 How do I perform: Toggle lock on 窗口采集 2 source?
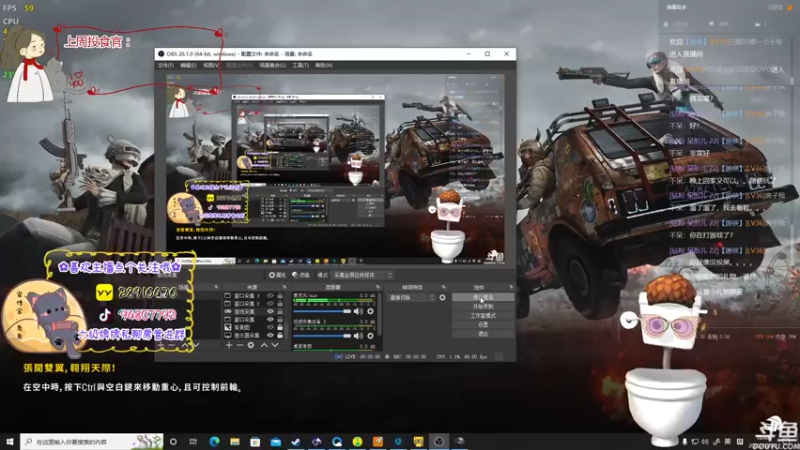[280, 304]
